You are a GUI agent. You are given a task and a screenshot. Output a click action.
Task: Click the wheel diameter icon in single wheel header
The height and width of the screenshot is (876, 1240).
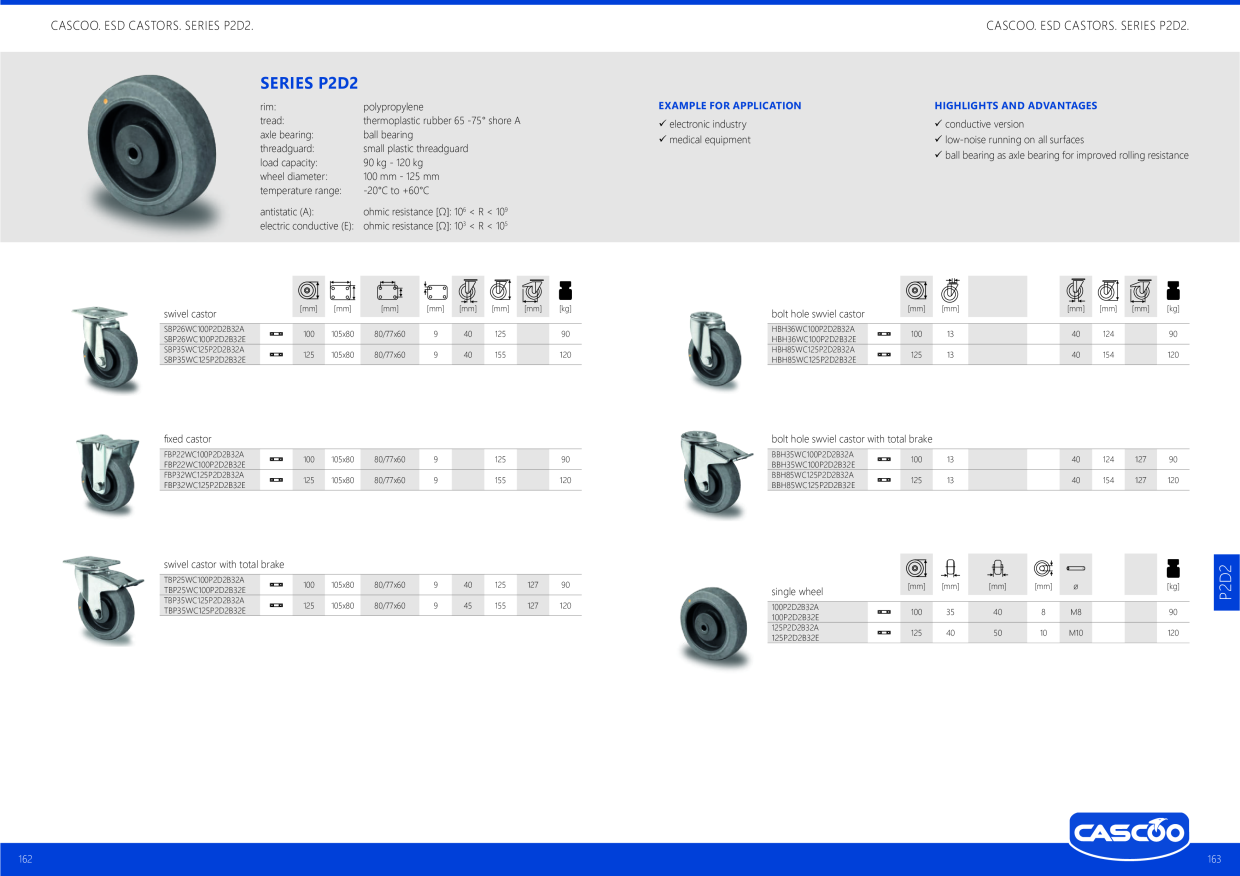pos(916,568)
